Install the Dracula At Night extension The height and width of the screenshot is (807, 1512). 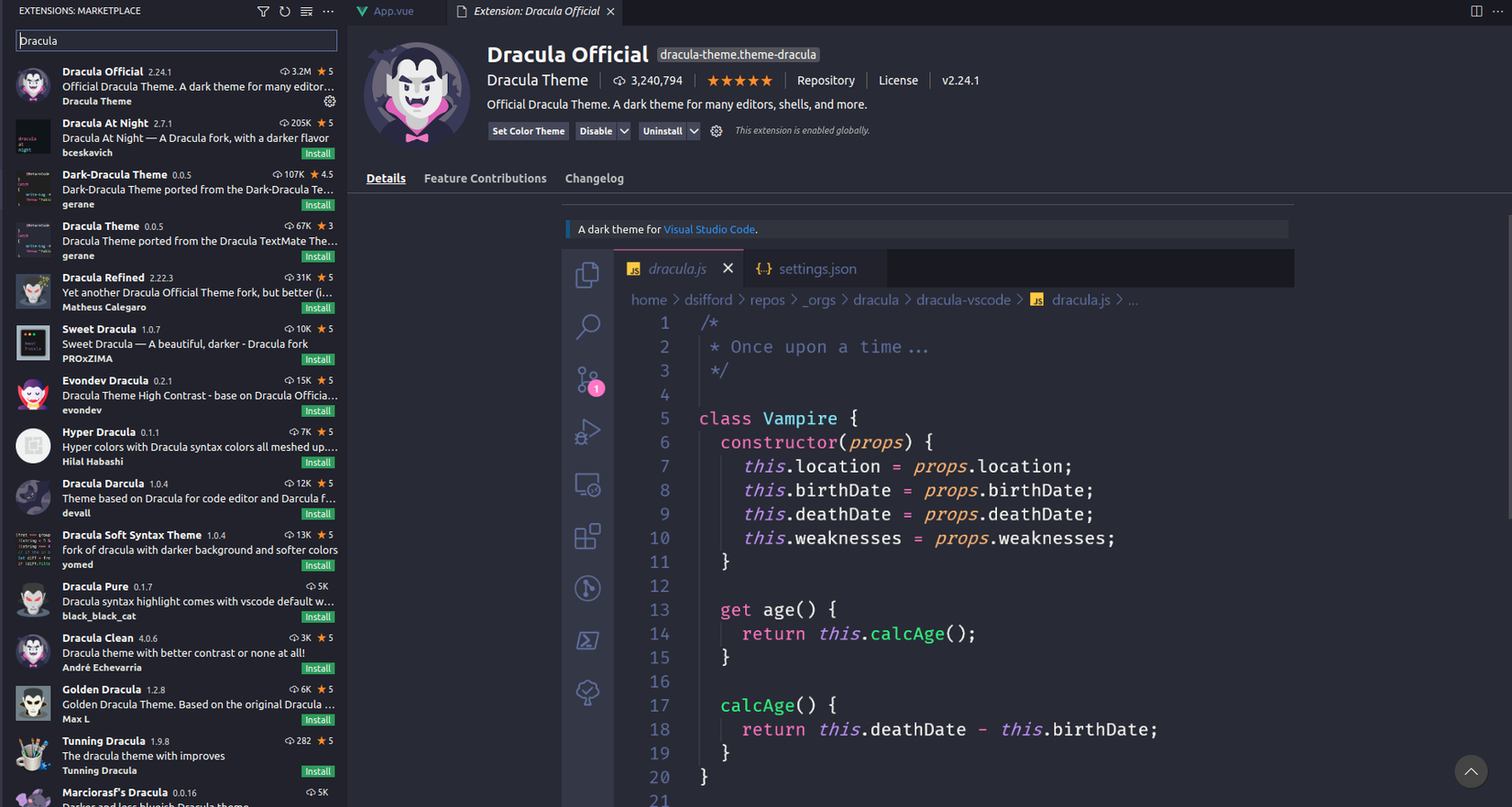[x=318, y=154]
